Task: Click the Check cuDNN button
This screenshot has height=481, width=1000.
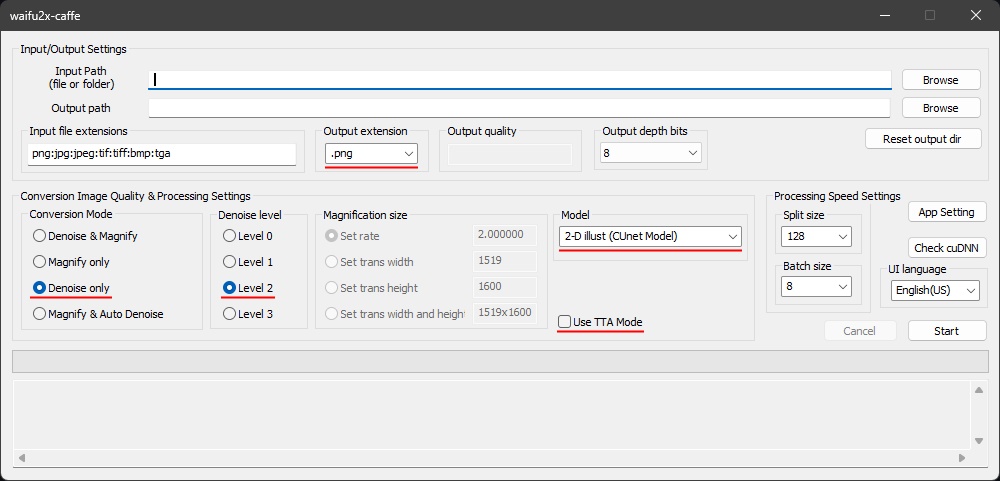Action: point(947,248)
